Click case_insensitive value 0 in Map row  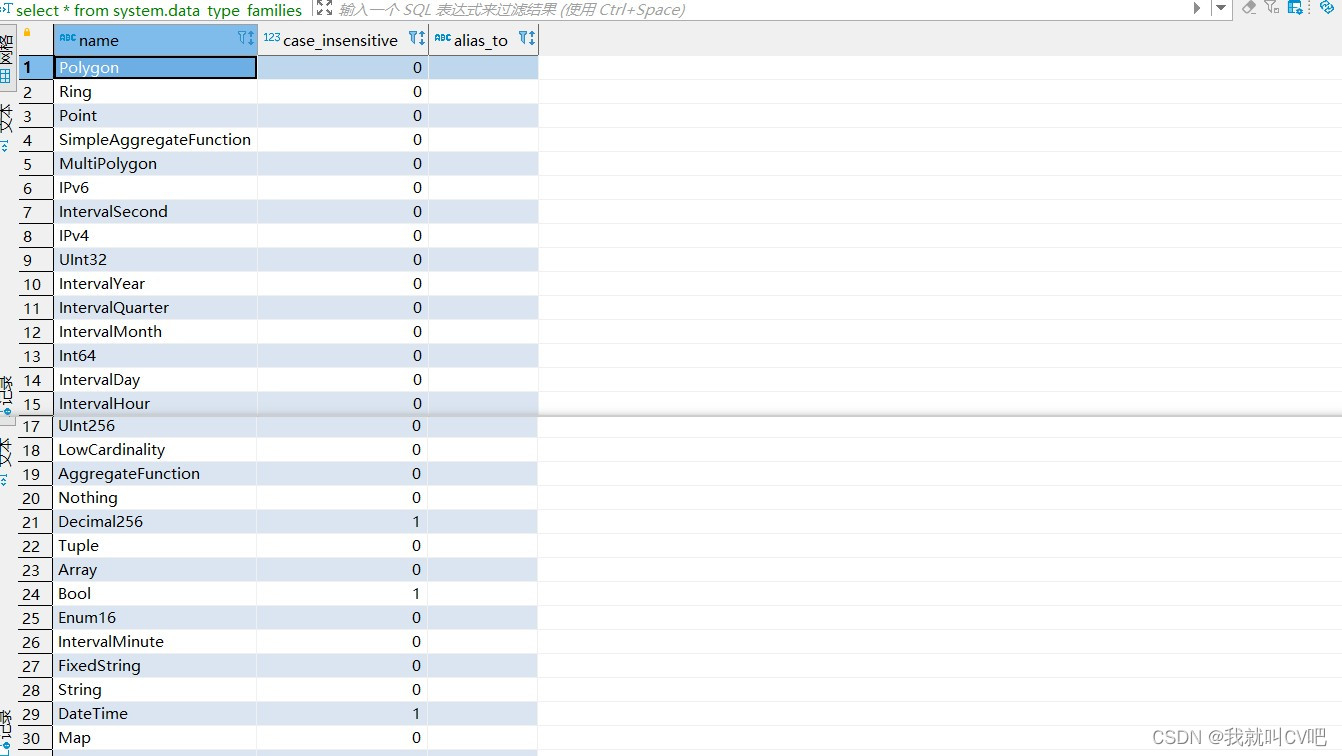tap(343, 738)
